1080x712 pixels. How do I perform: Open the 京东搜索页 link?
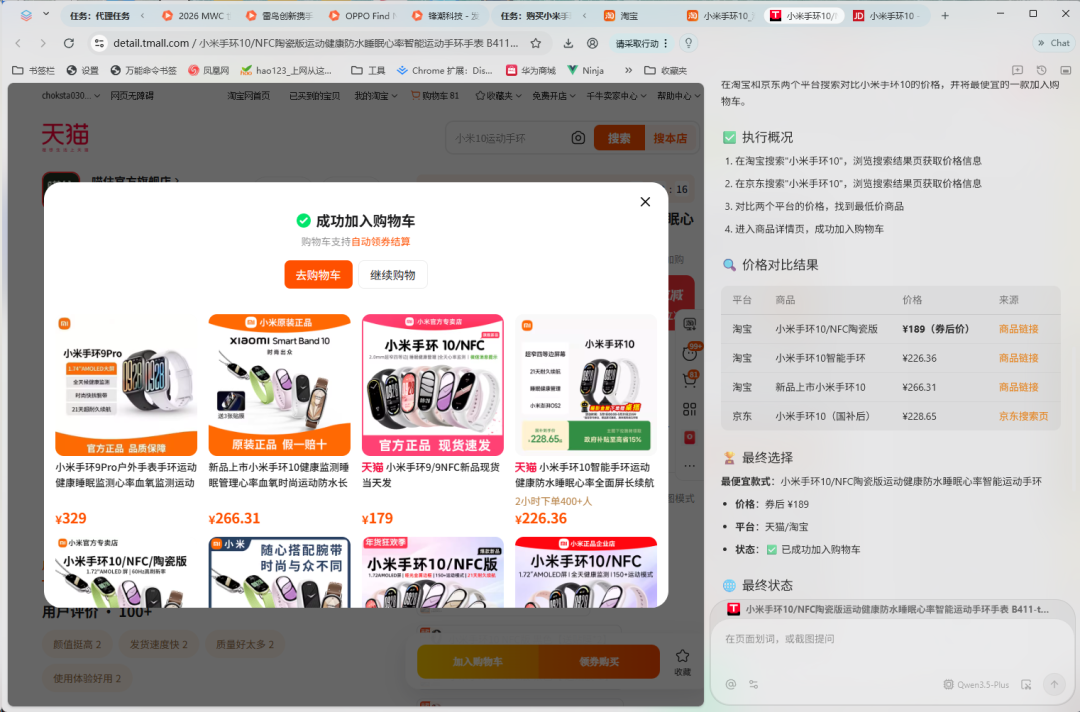1024,416
